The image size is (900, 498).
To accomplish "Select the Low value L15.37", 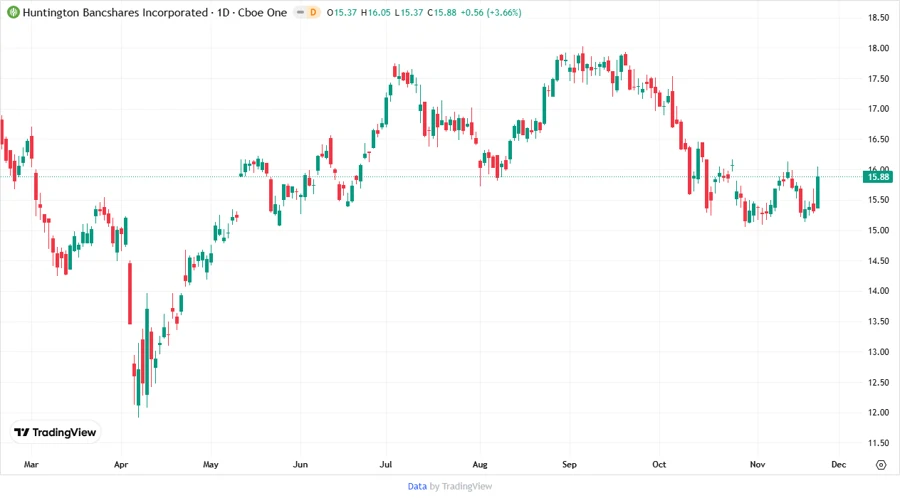I will (409, 12).
